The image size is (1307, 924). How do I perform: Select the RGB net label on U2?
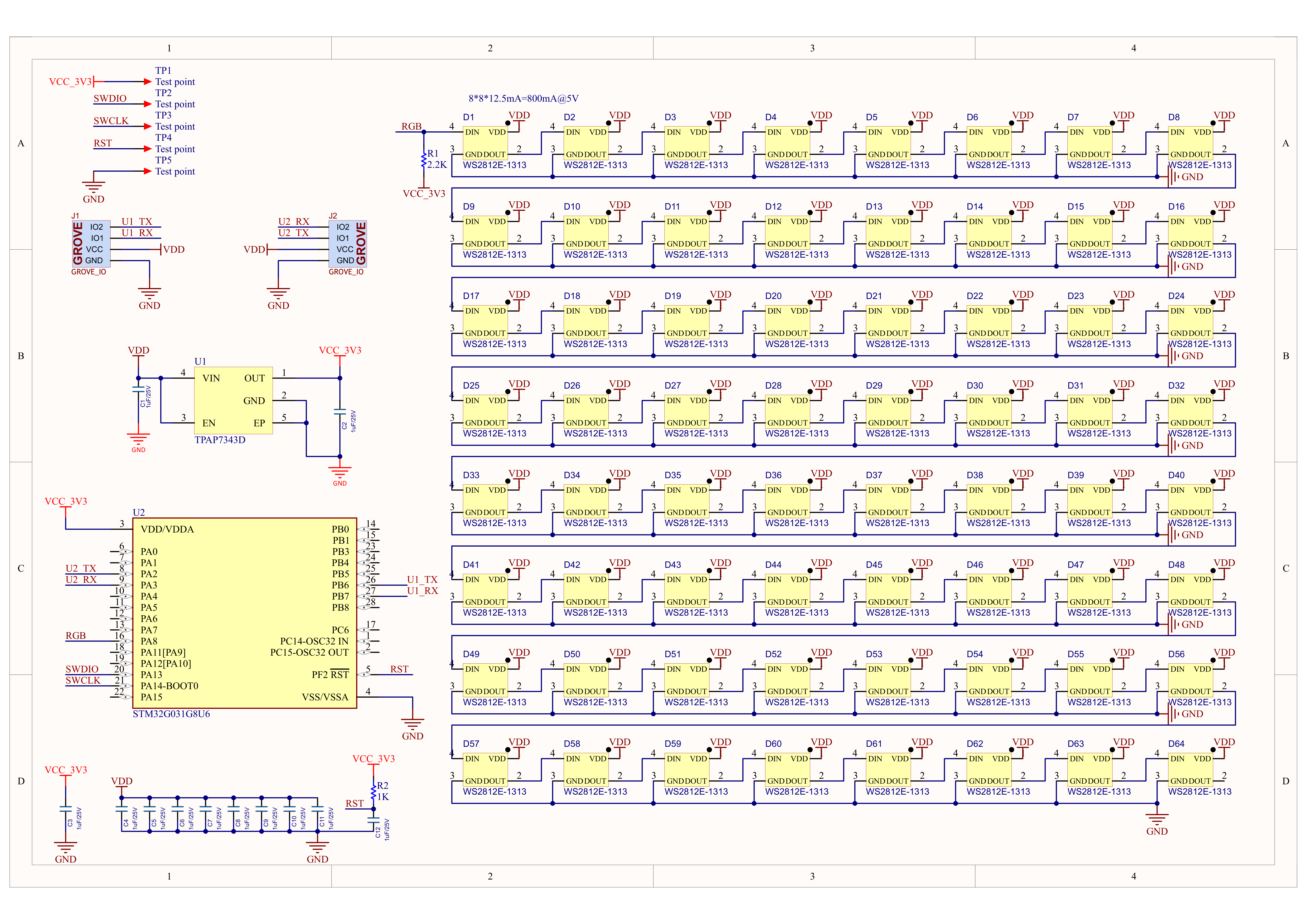point(76,636)
